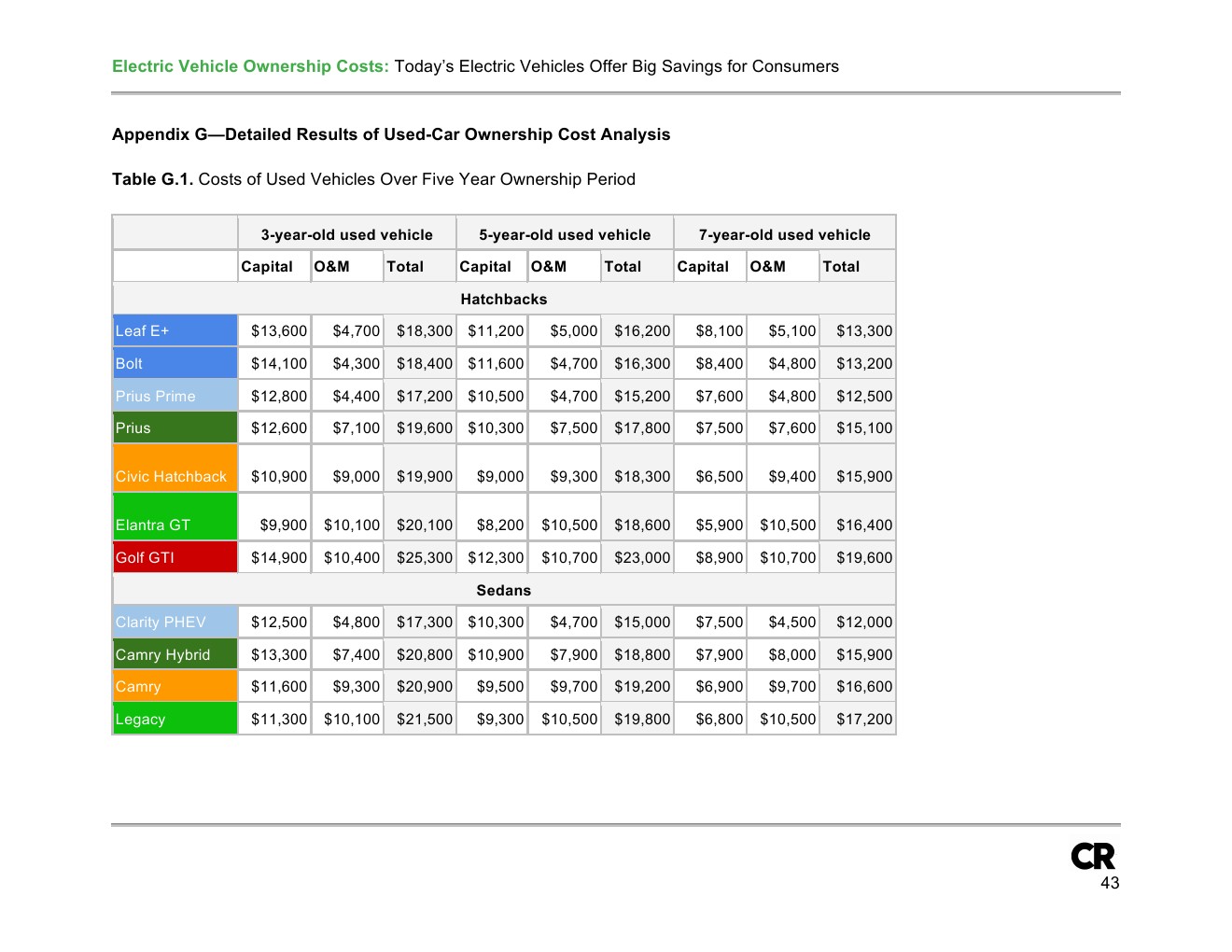Select the 5-year-old used vehicle header
The width and height of the screenshot is (1232, 952).
tap(565, 234)
